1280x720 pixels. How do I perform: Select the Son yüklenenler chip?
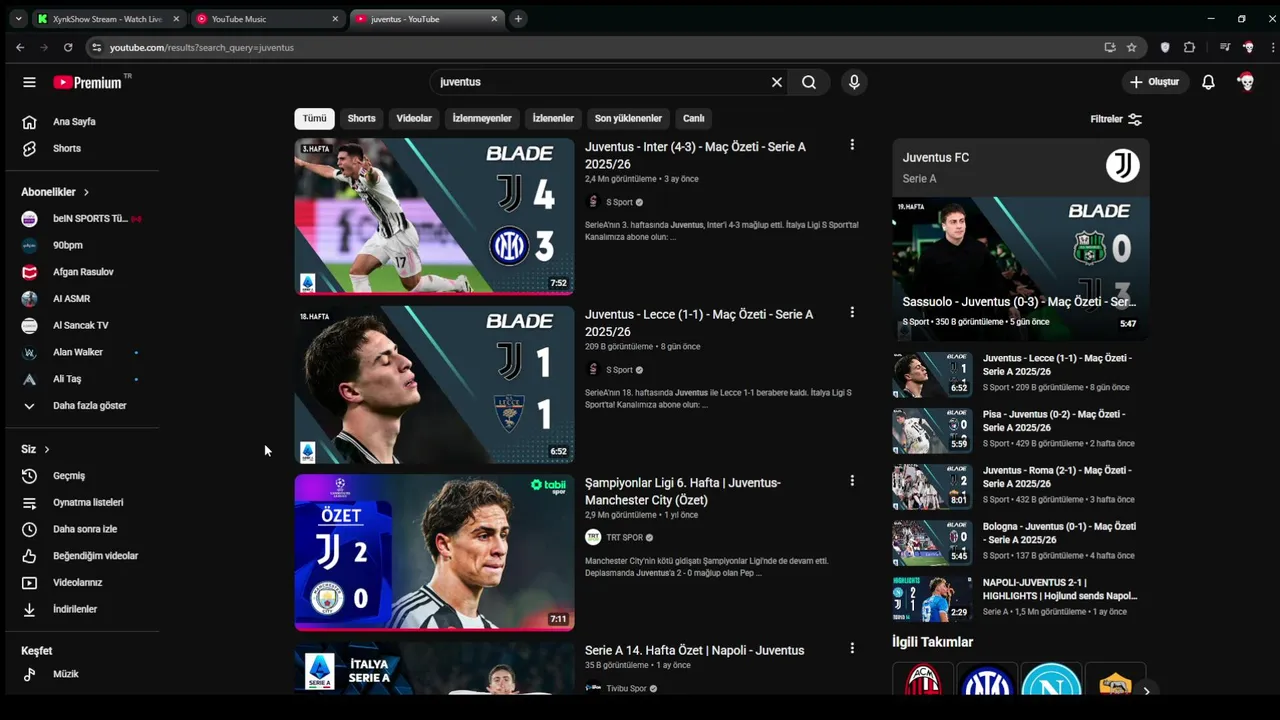tap(628, 118)
